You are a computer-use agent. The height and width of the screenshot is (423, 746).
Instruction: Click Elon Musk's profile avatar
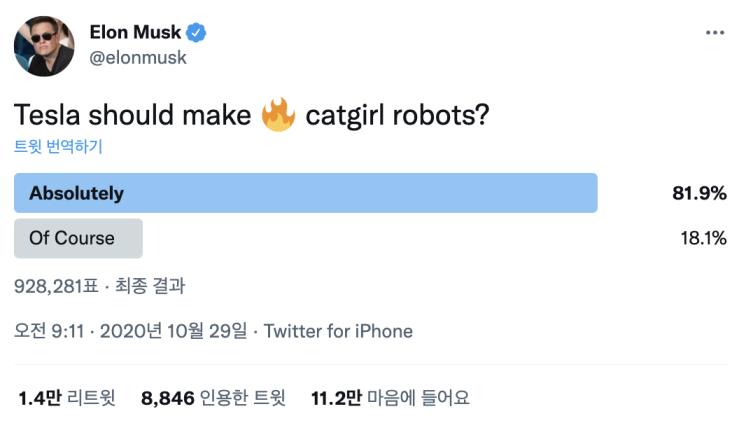click(41, 46)
